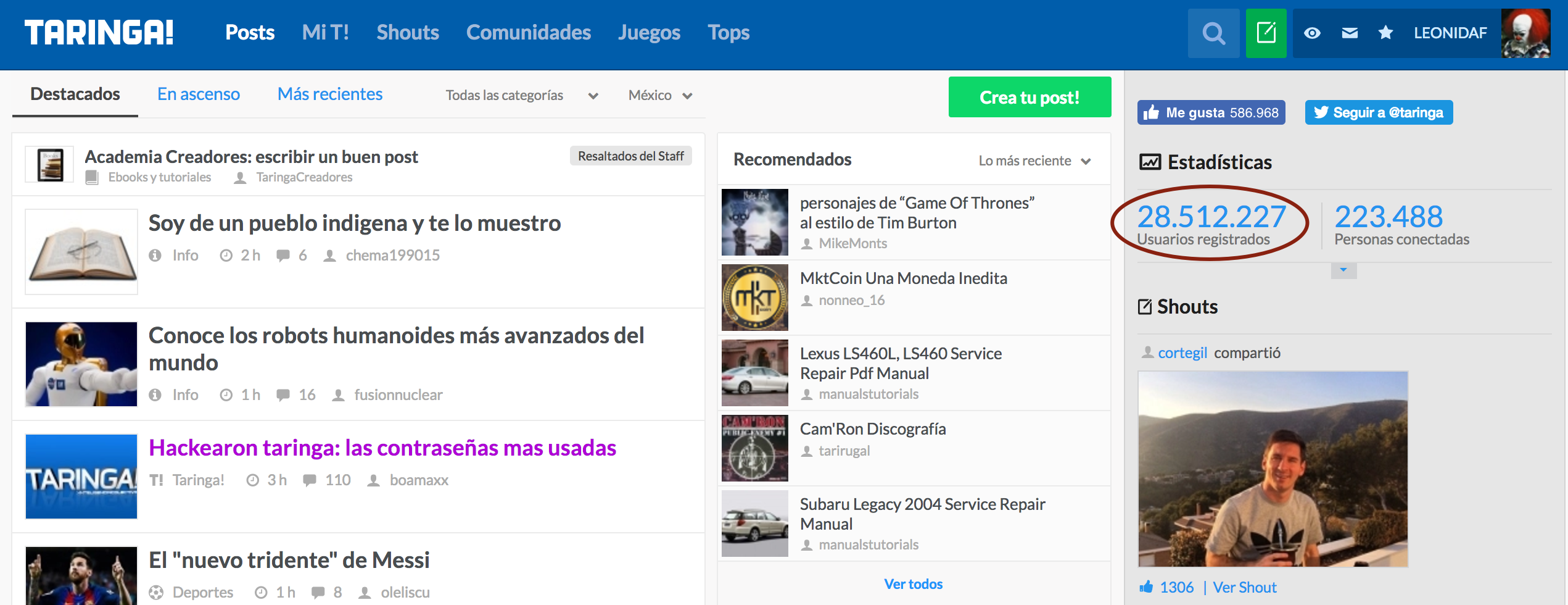Click the green create post pencil icon
This screenshot has width=1568, height=605.
[1266, 33]
